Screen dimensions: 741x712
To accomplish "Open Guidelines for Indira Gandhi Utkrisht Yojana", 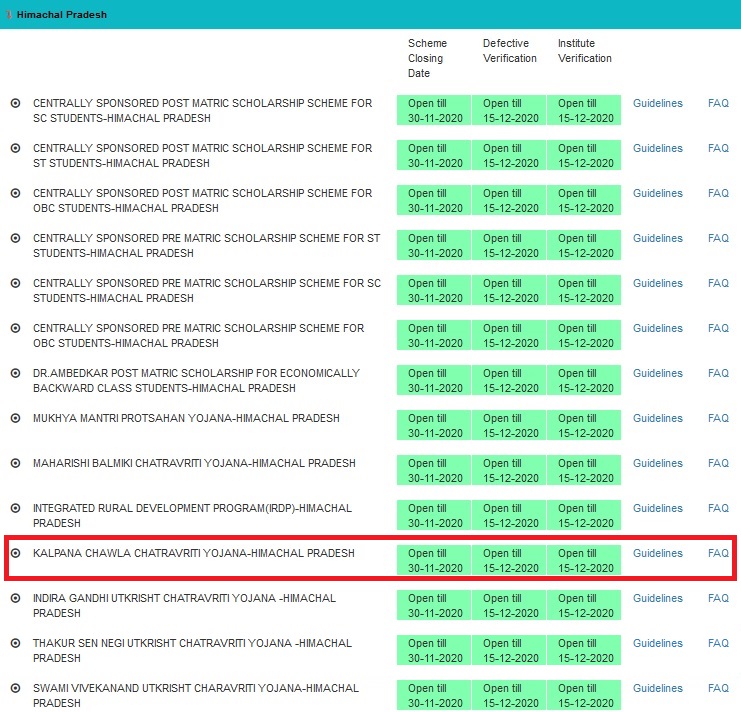I will [658, 598].
